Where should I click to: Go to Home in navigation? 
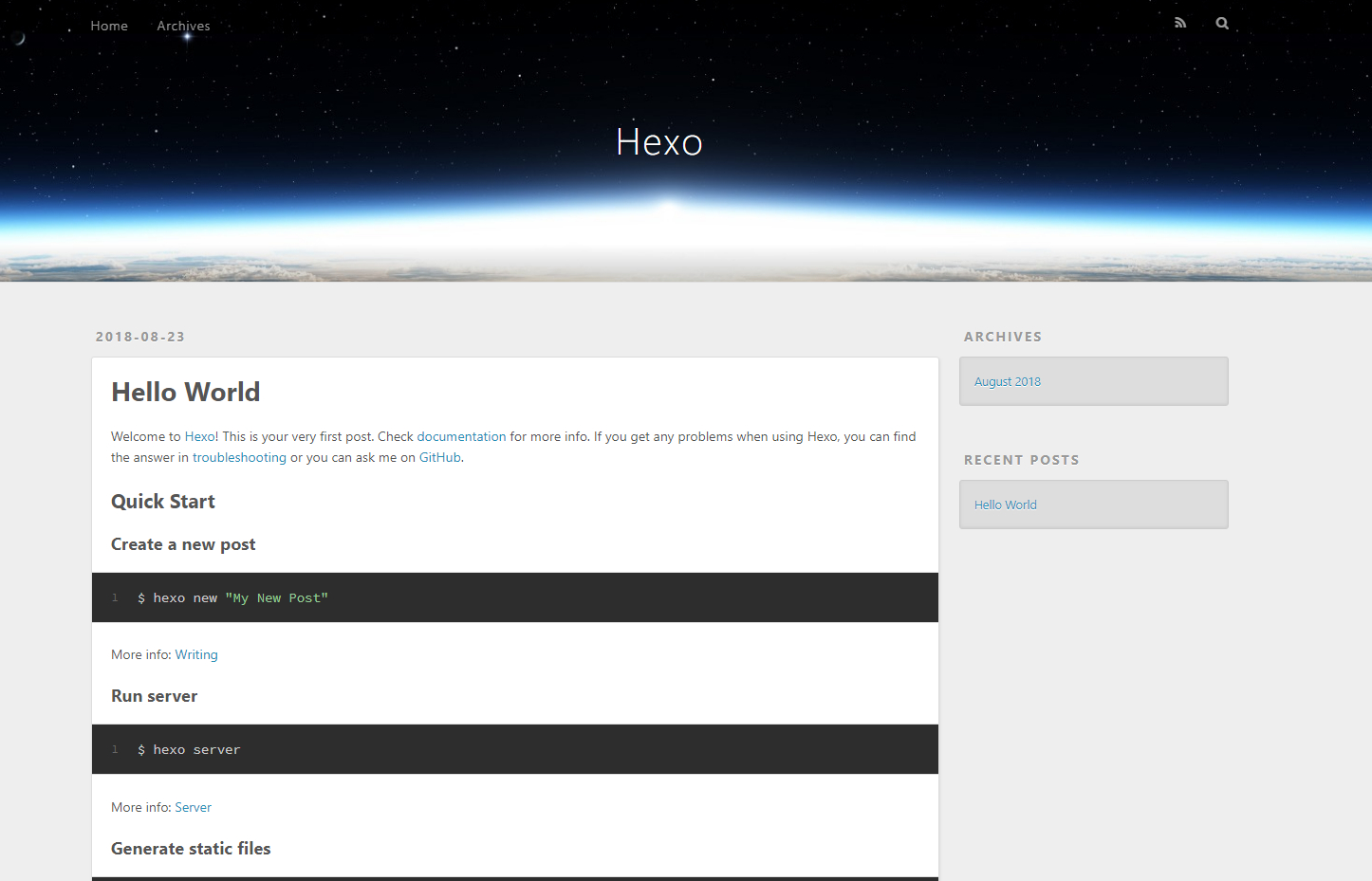click(109, 26)
